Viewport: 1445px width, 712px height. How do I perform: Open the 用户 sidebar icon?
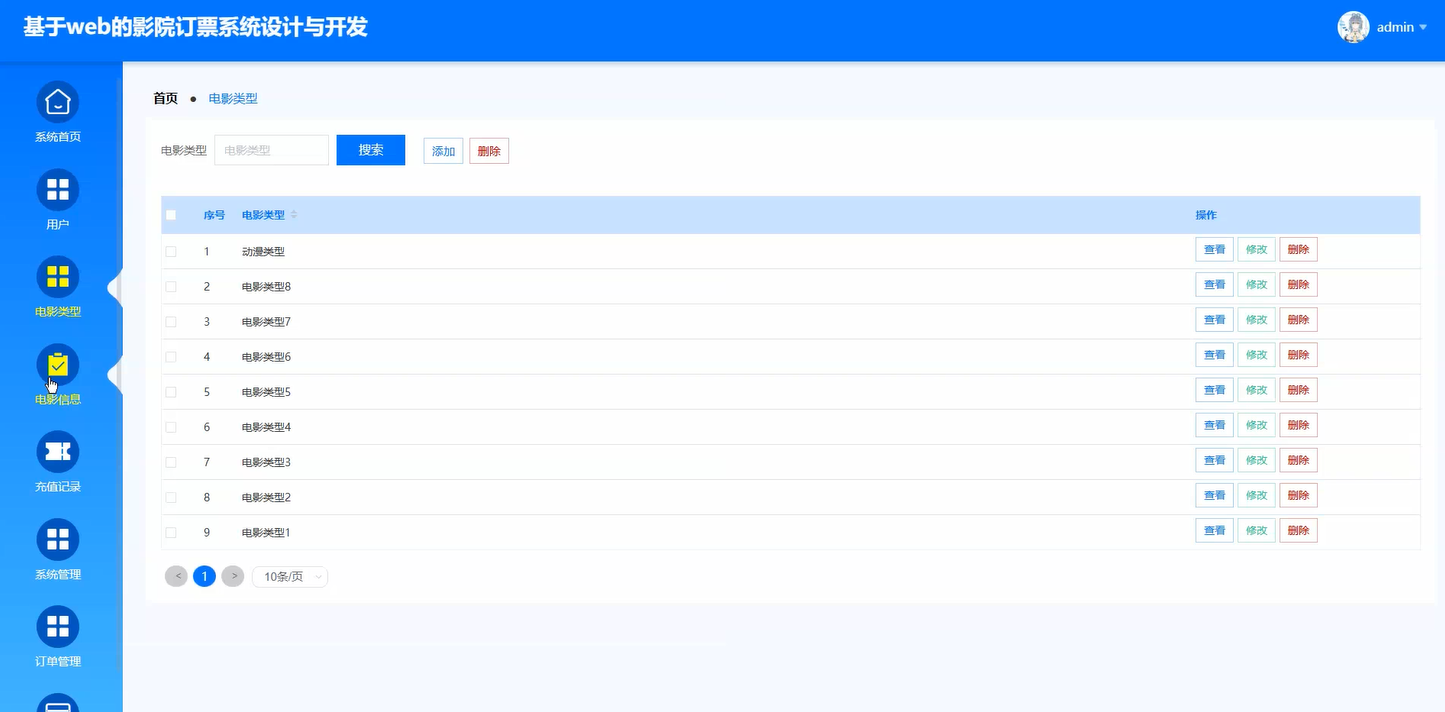58,190
